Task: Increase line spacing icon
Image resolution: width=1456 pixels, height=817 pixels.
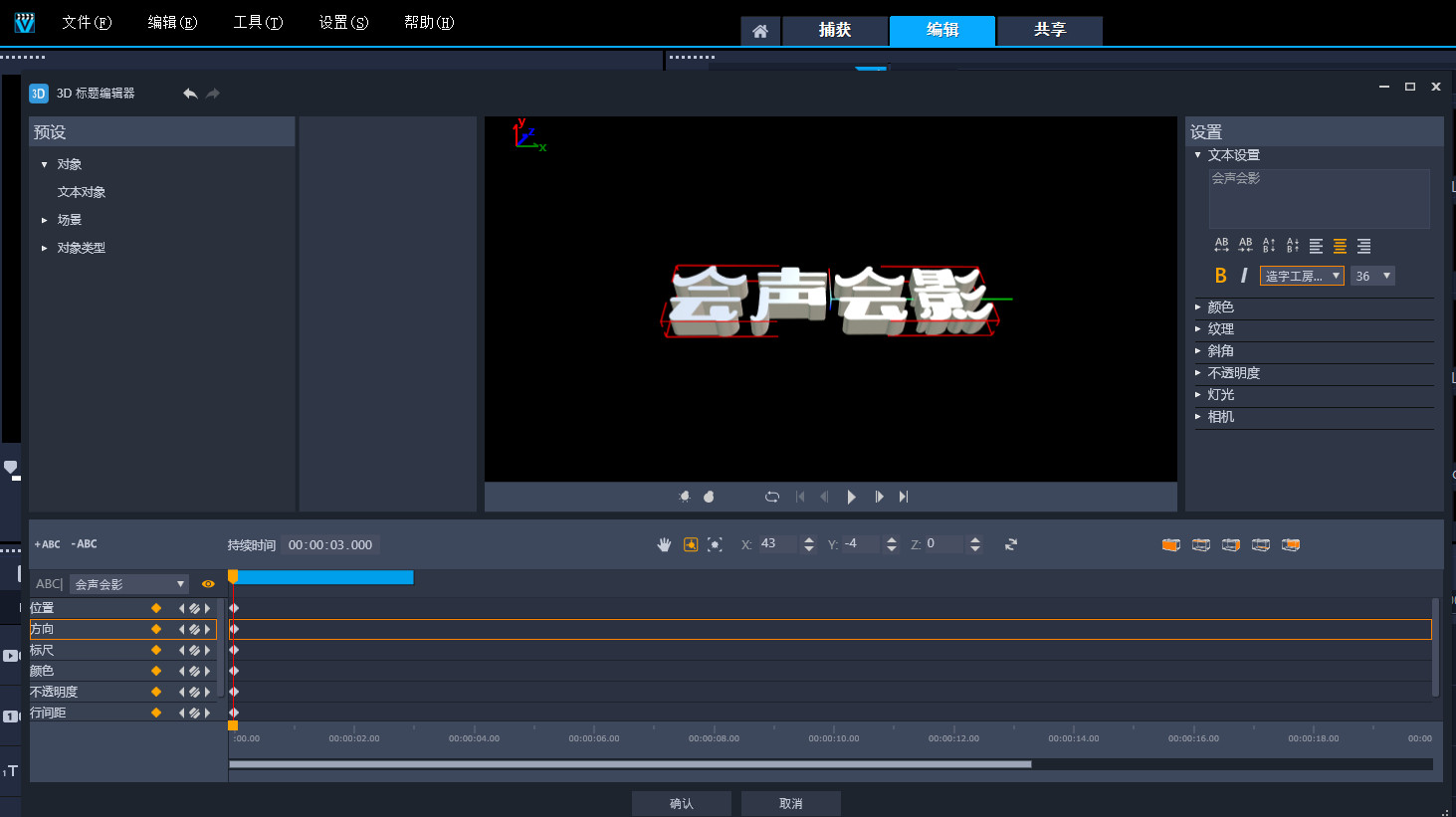Action: pos(1269,245)
